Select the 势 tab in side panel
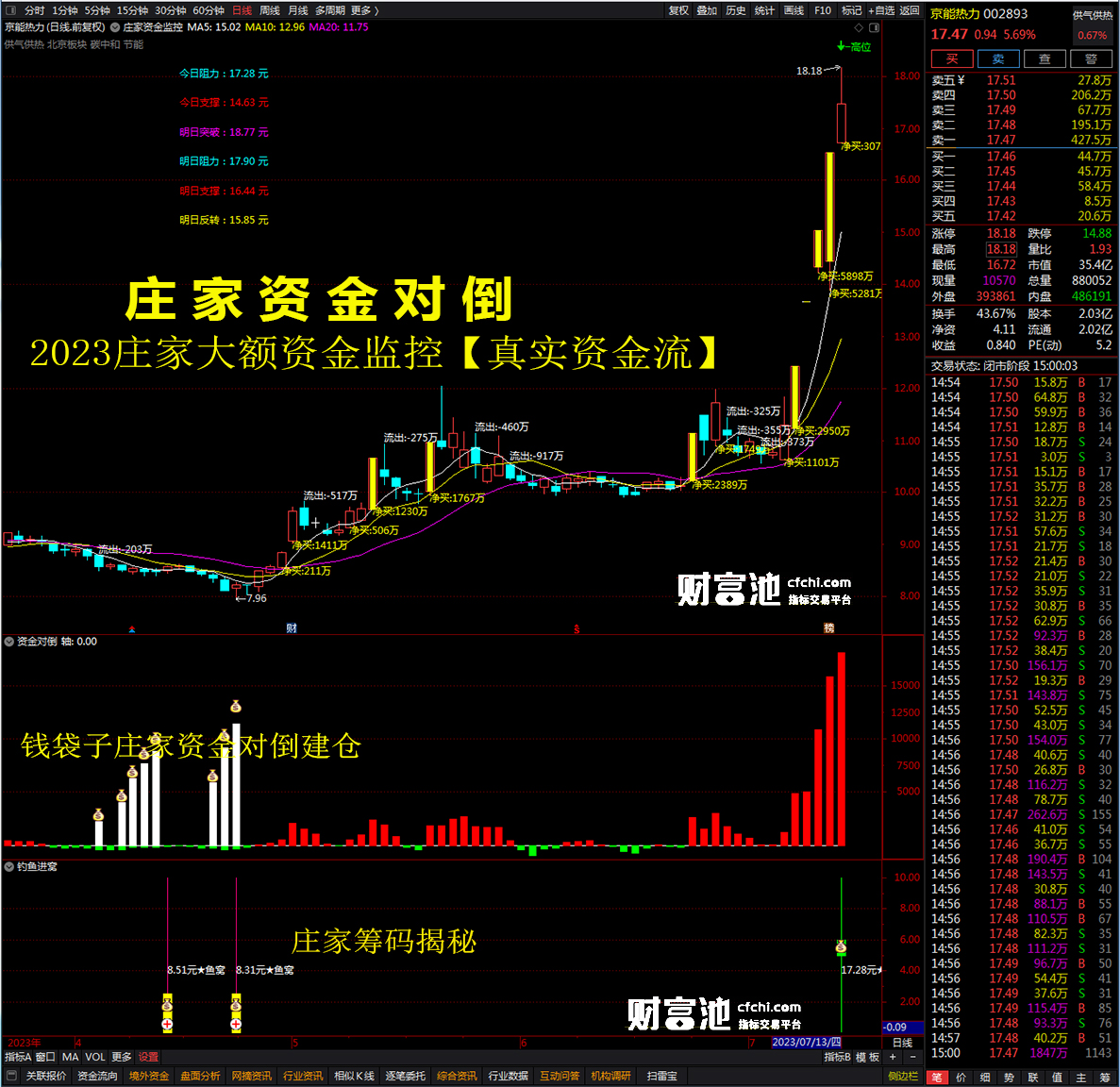1120x1087 pixels. click(x=1010, y=1077)
